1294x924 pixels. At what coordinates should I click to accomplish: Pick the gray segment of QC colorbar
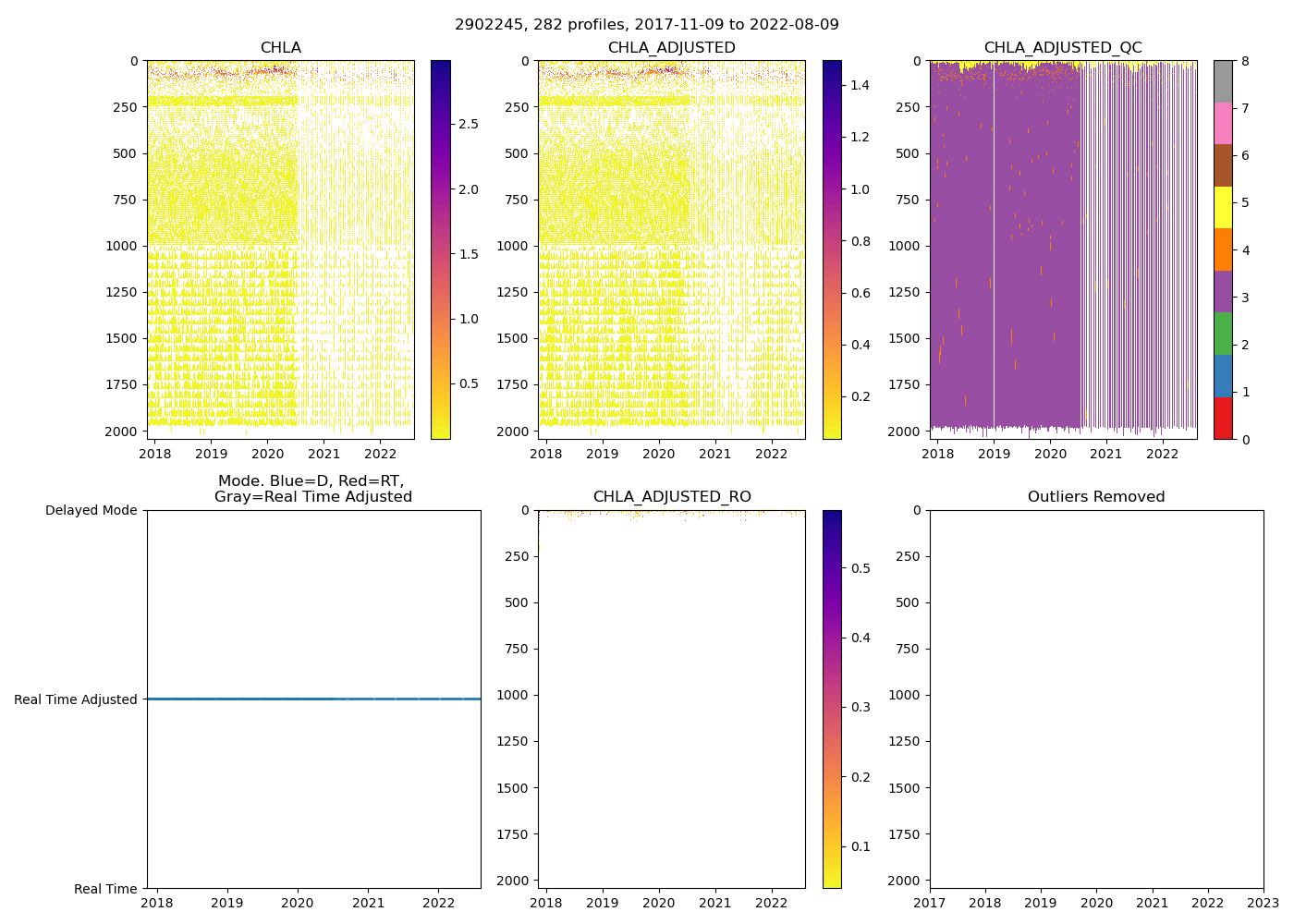click(1223, 81)
